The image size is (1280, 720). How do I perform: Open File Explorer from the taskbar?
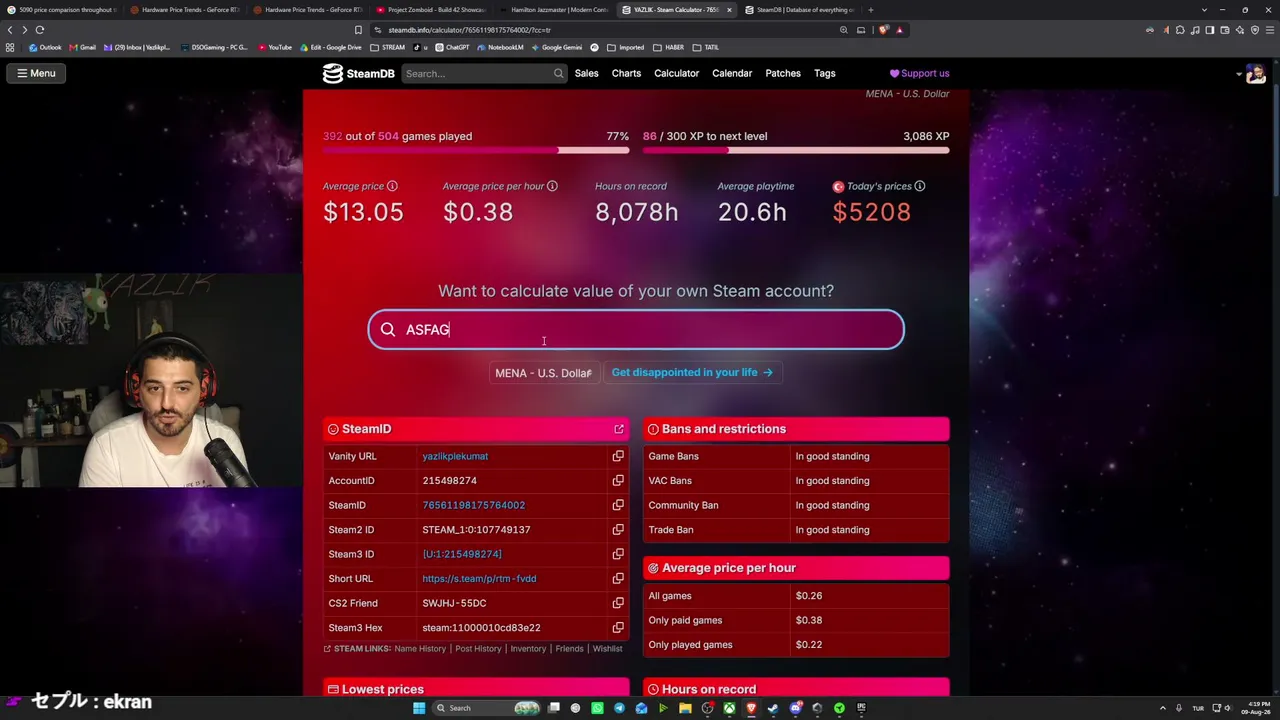click(x=685, y=708)
